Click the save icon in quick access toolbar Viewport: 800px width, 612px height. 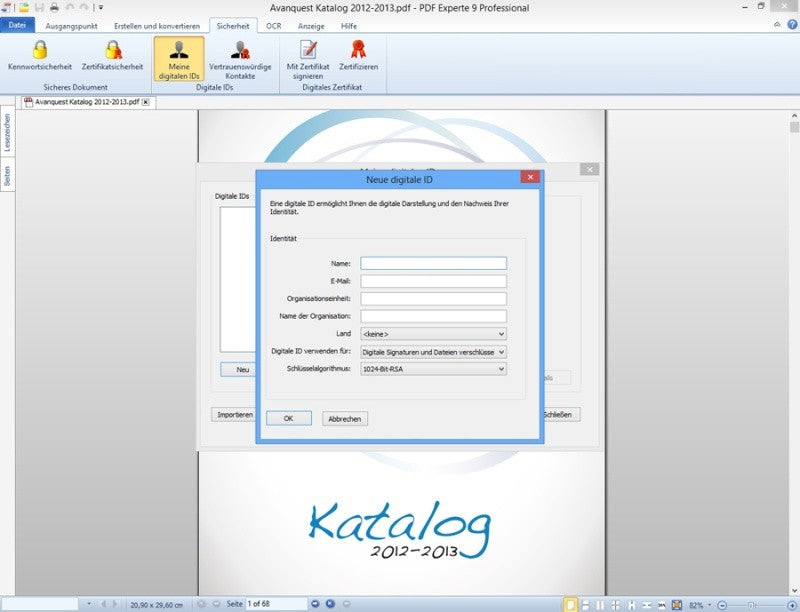39,7
